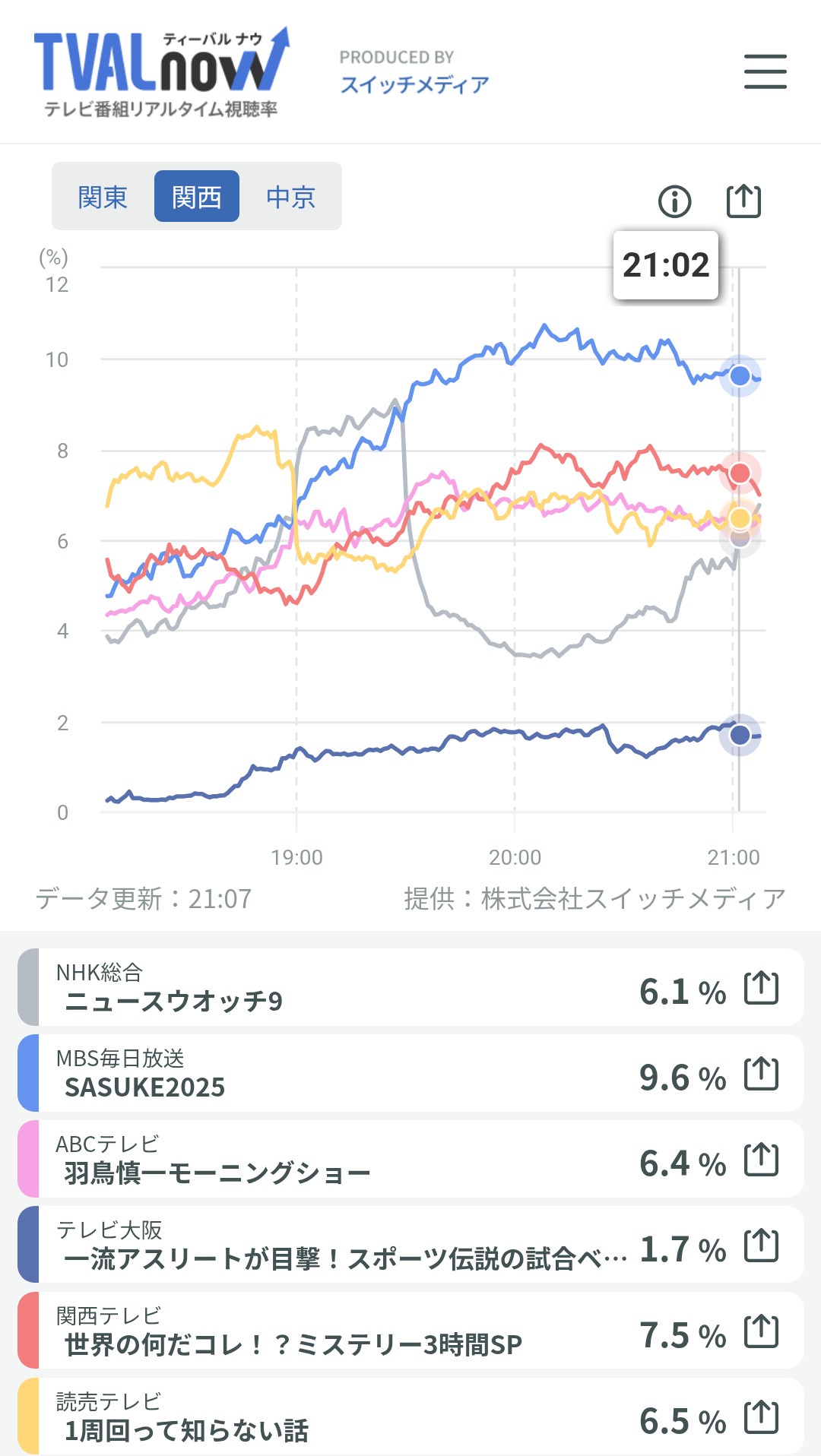Select the ニュースウオッチ9 program title
This screenshot has width=821, height=1456.
tap(173, 1002)
